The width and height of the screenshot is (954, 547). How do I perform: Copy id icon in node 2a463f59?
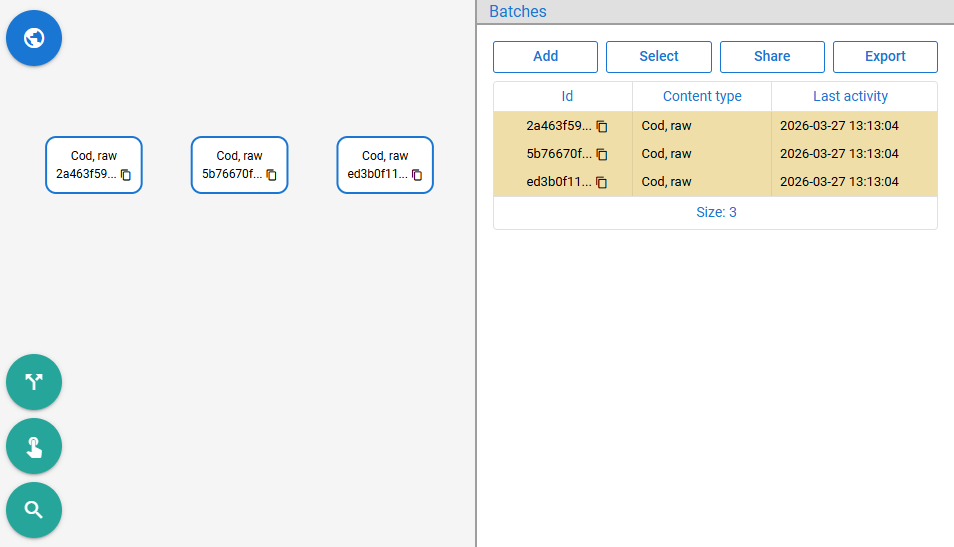click(126, 175)
